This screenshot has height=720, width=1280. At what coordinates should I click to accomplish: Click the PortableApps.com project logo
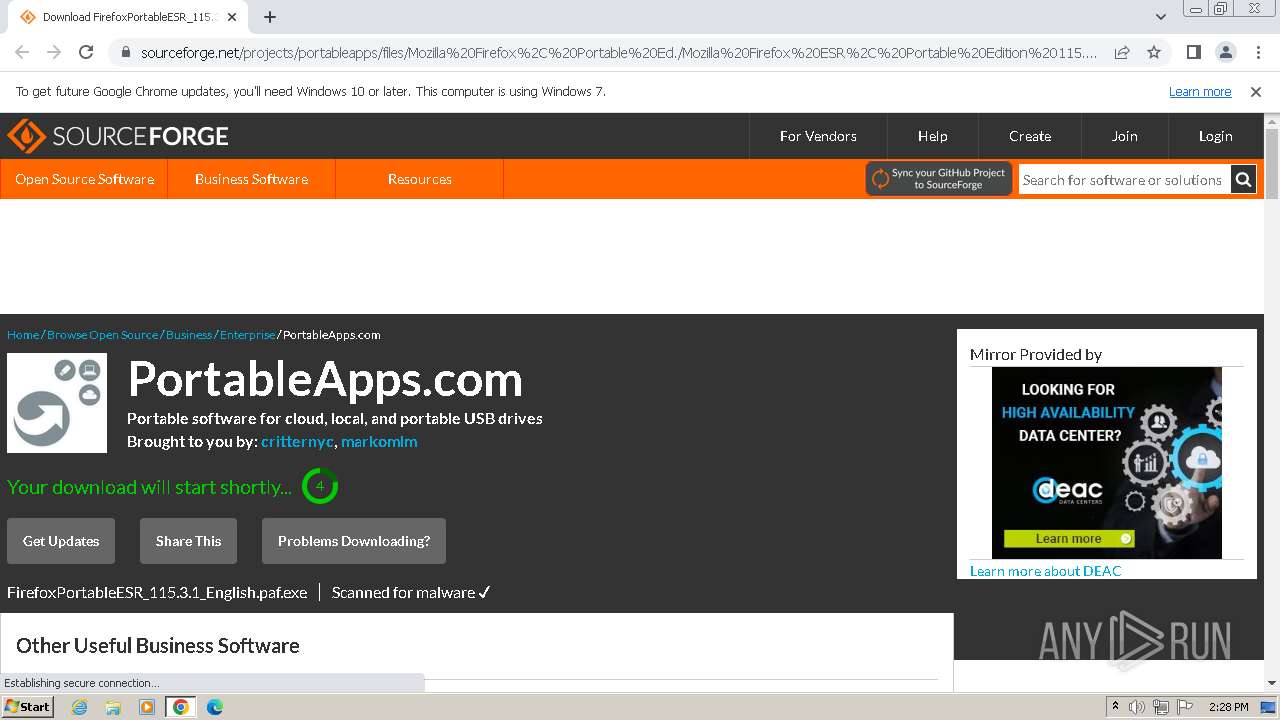click(x=57, y=403)
